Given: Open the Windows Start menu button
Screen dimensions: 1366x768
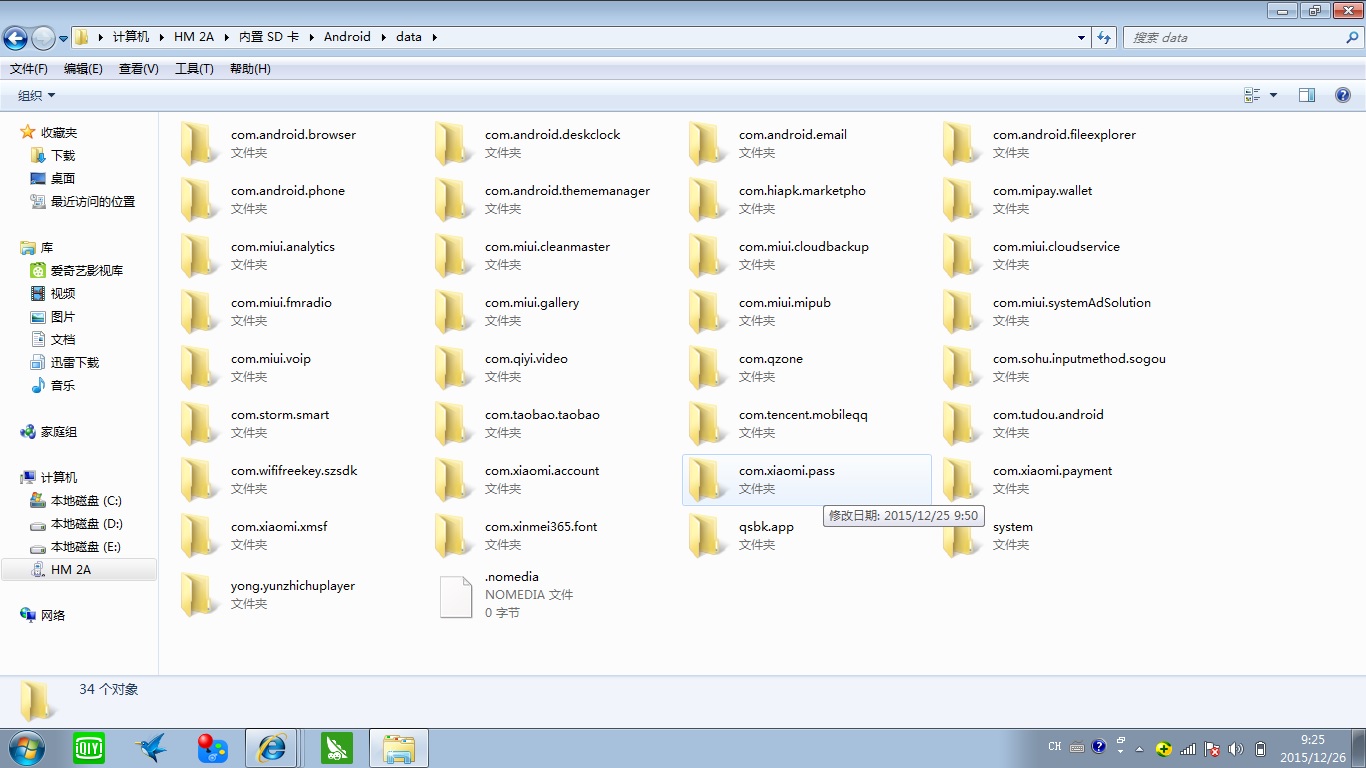Looking at the screenshot, I should click(x=26, y=748).
